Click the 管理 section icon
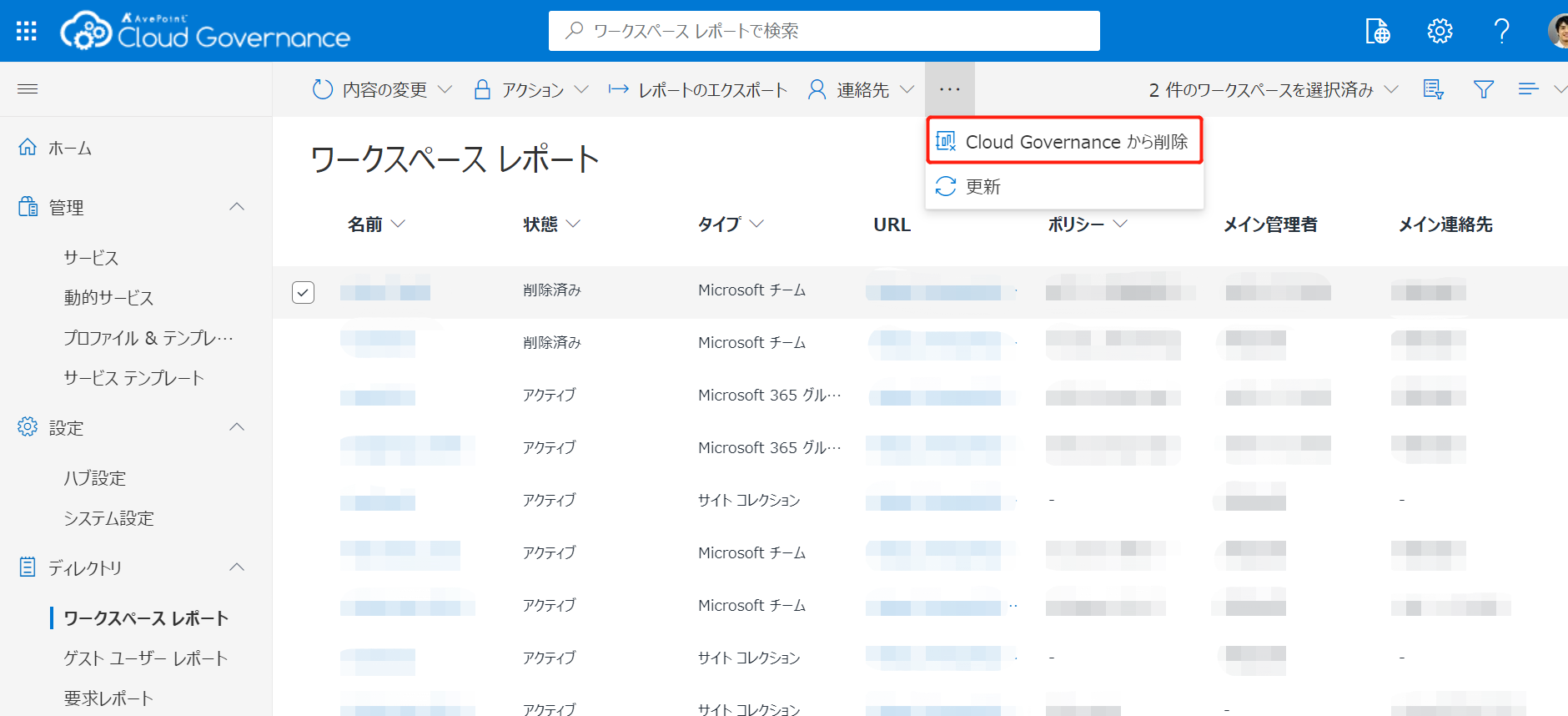Image resolution: width=1568 pixels, height=716 pixels. [x=28, y=207]
